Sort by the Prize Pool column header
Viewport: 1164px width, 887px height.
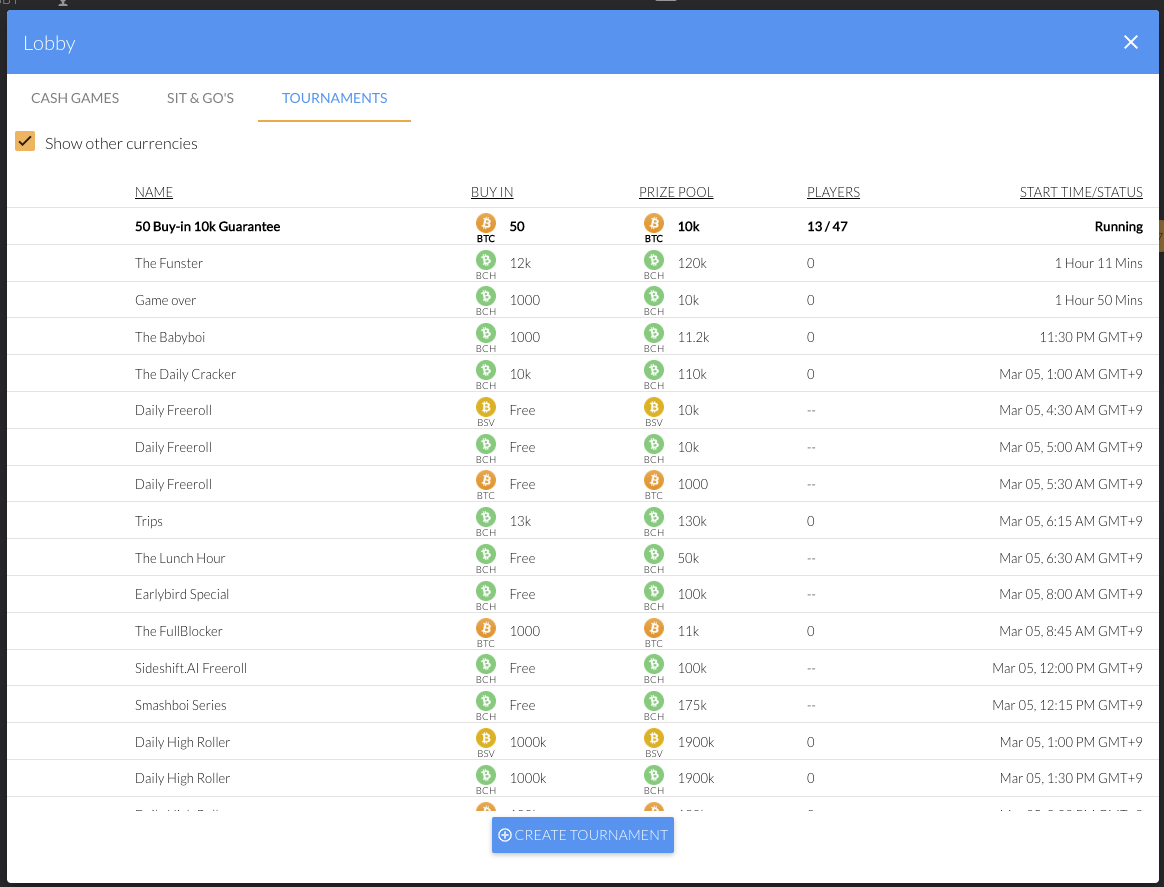[x=676, y=192]
